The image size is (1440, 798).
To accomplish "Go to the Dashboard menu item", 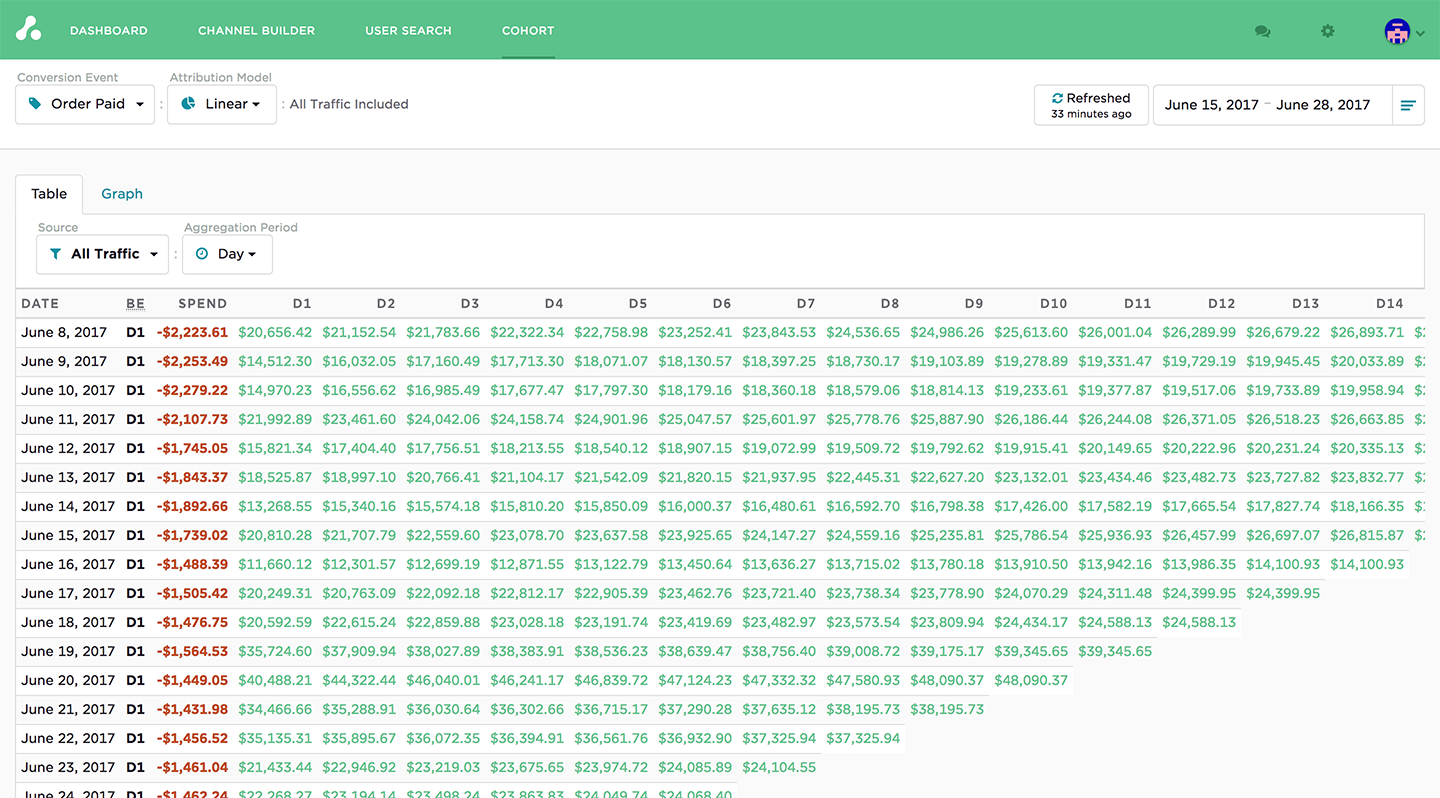I will [109, 31].
